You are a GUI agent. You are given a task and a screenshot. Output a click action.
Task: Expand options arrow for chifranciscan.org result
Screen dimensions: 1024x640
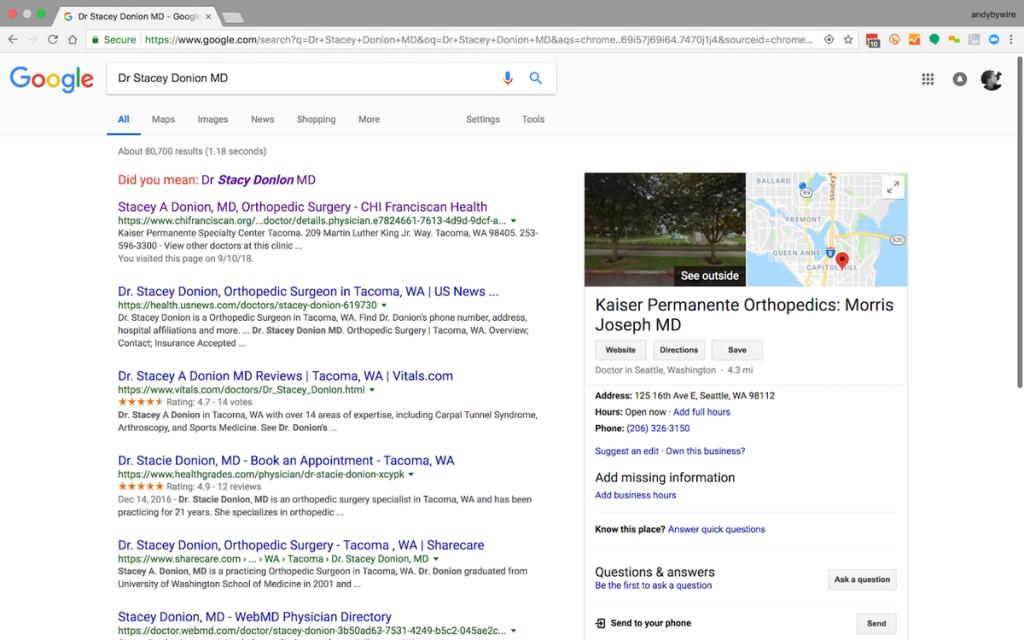coord(513,221)
